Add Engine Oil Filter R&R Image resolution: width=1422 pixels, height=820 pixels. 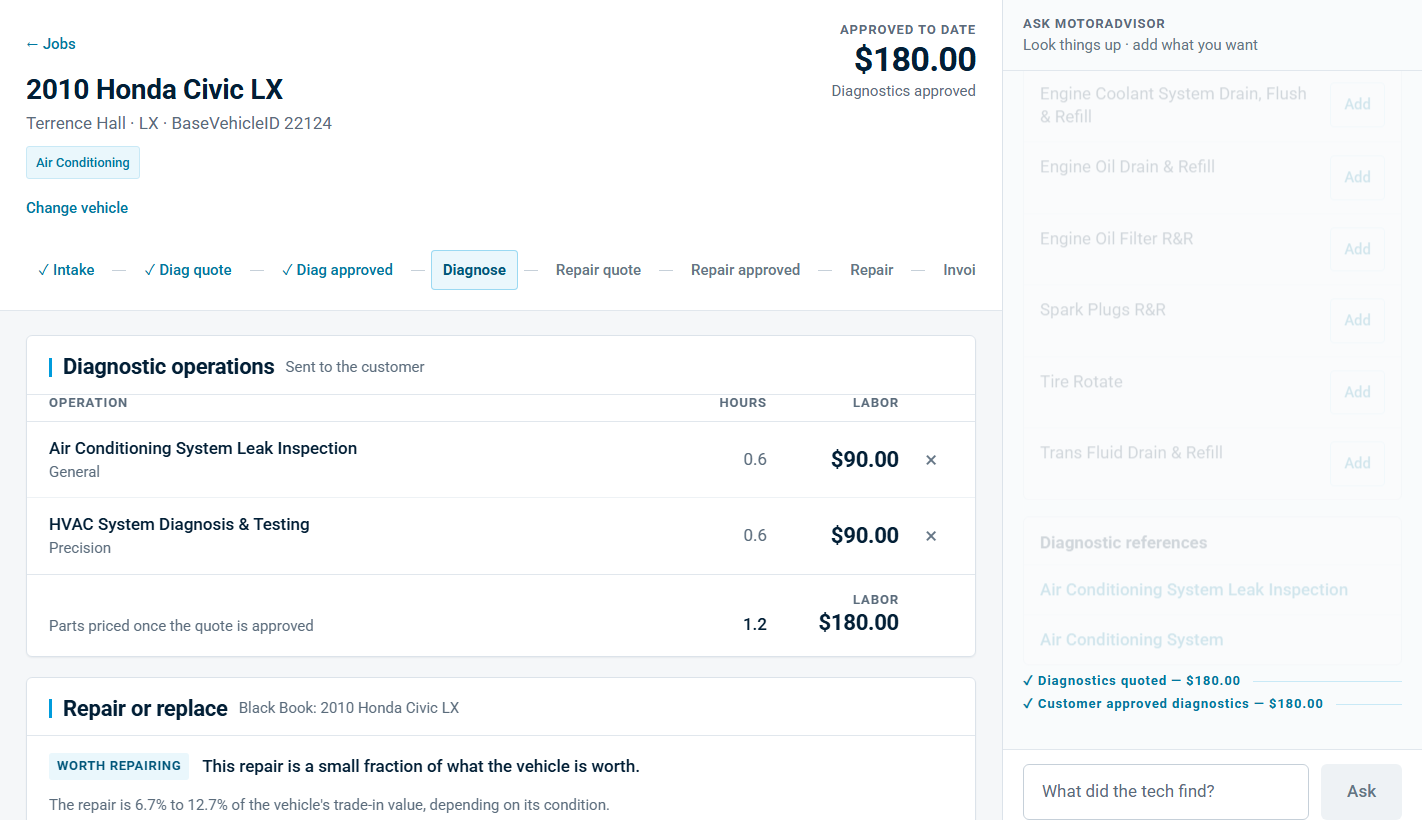[x=1357, y=249]
